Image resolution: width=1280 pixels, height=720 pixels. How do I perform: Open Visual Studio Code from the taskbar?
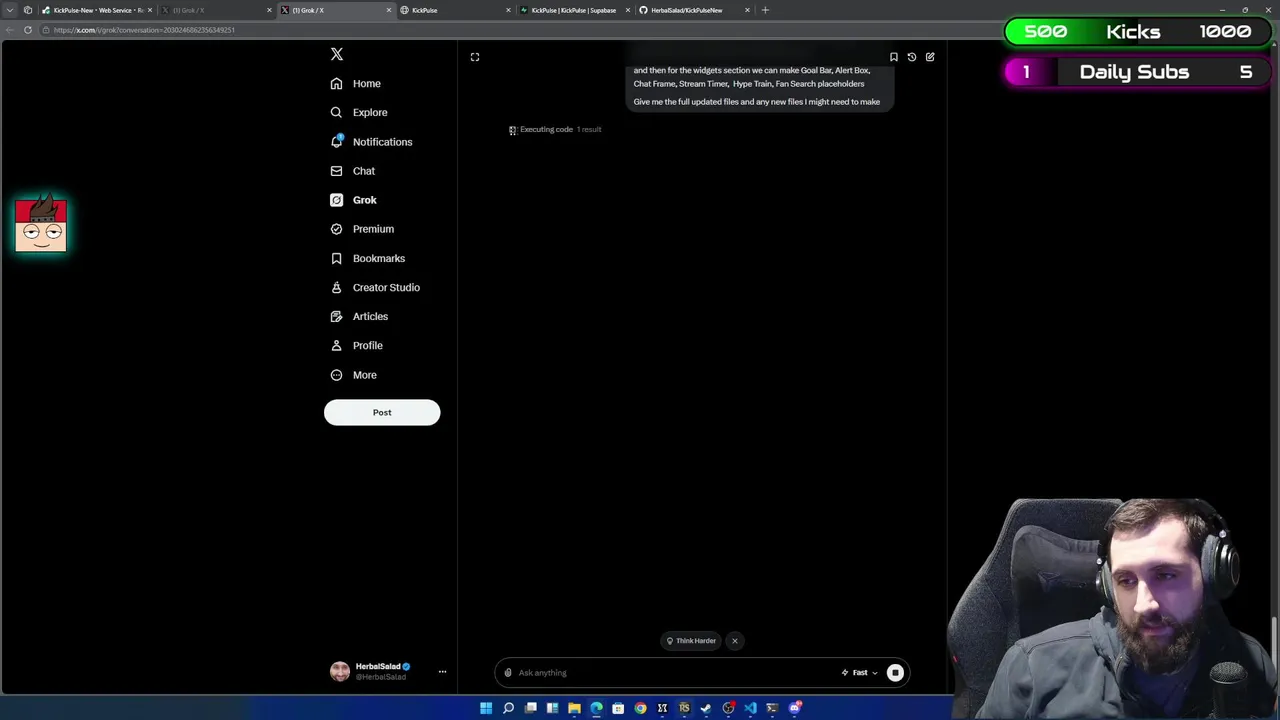[x=750, y=708]
